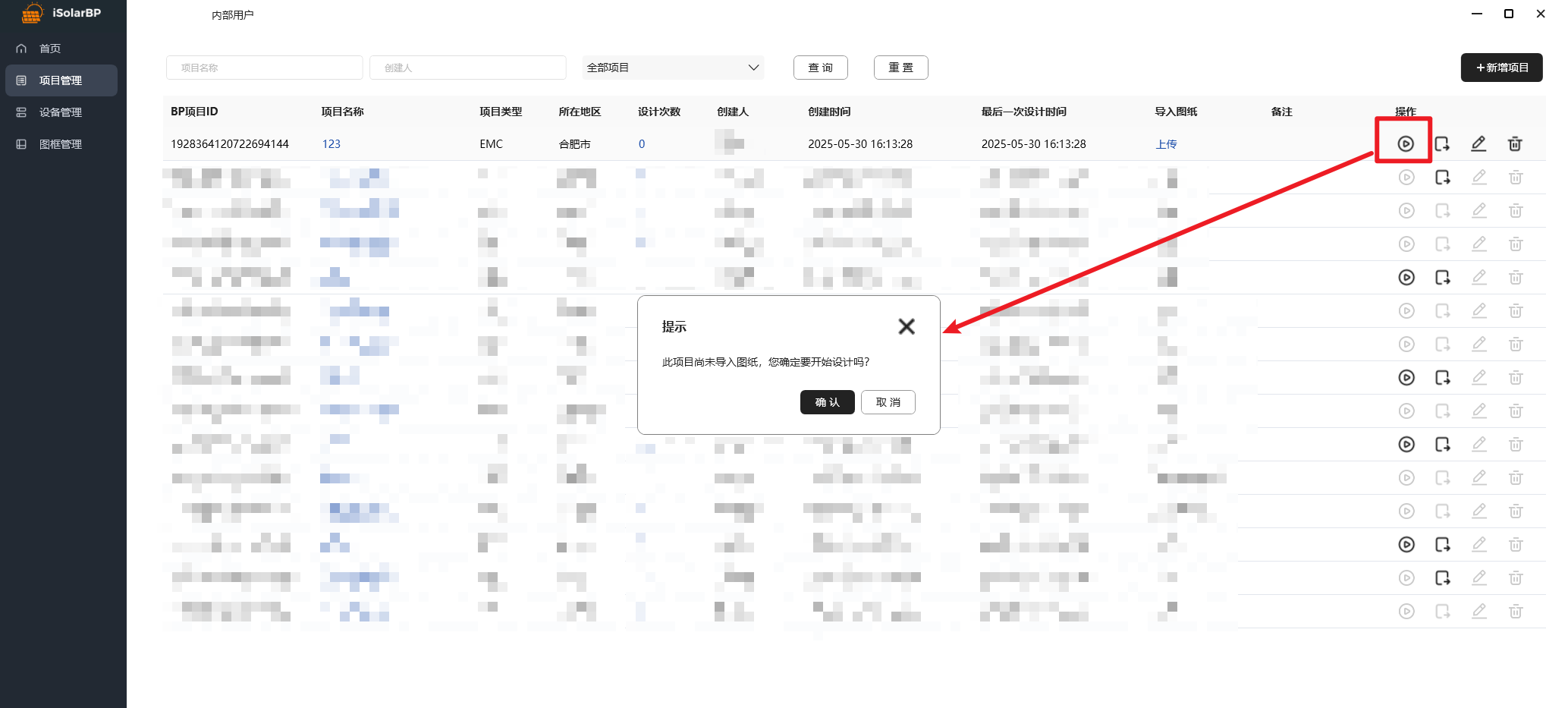Screen dimensions: 1568x708
Task: Select 项目管理 in the sidebar
Action: 61,80
